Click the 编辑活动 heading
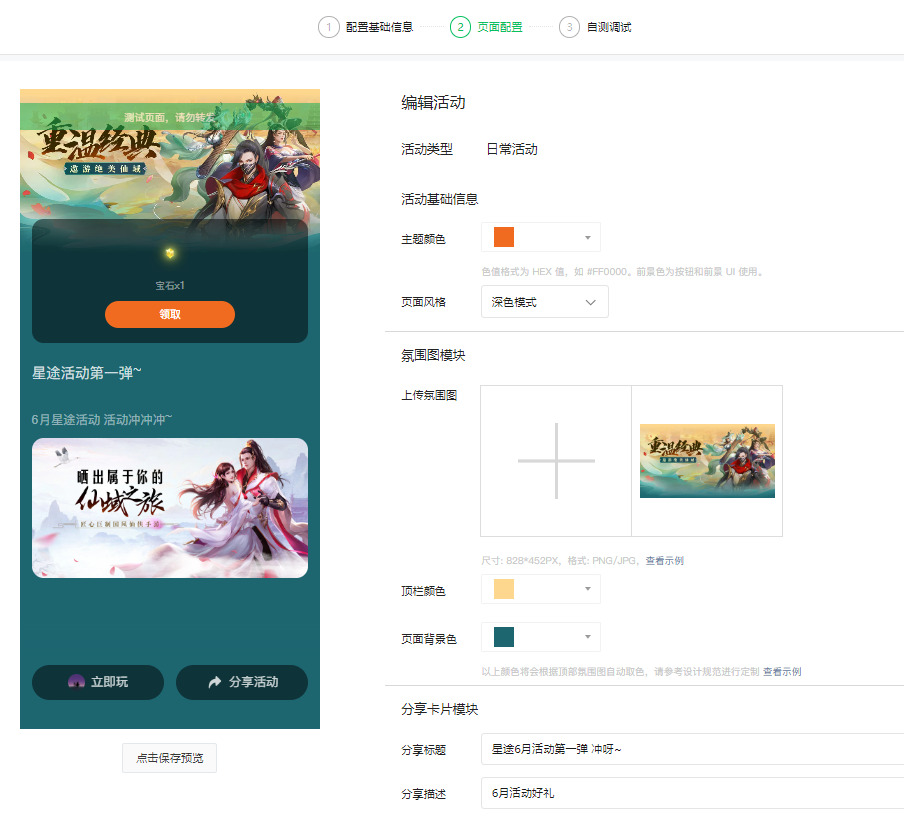This screenshot has height=828, width=904. (434, 103)
